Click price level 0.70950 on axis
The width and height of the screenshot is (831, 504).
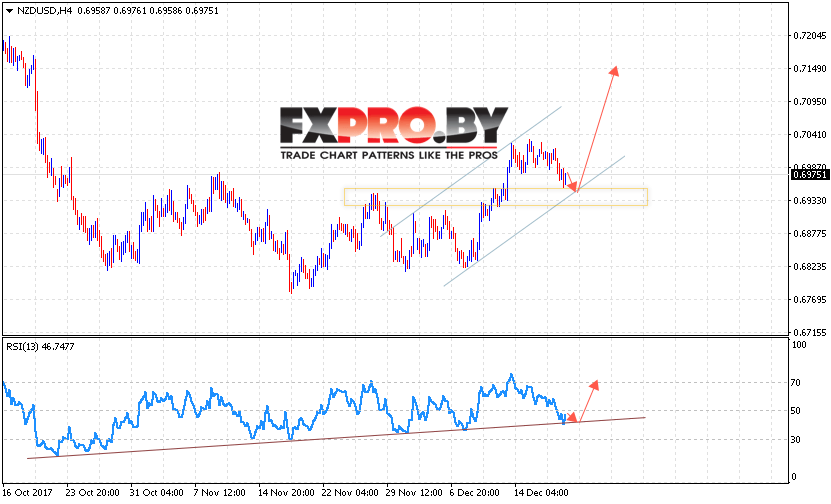pos(810,101)
